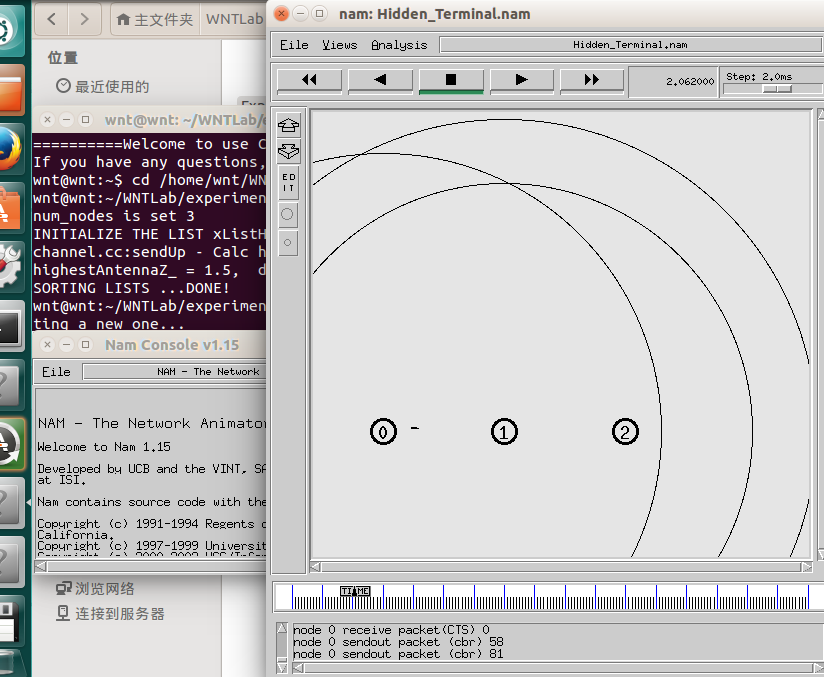Select log line "node 0 receive packet(CTS) 0"
Image resolution: width=824 pixels, height=677 pixels.
click(x=392, y=630)
